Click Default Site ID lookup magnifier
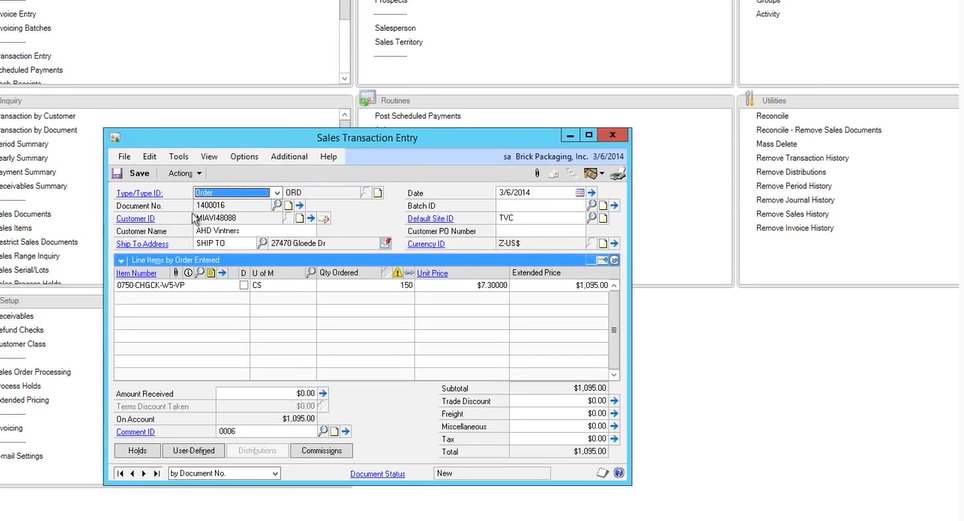Image resolution: width=964 pixels, height=521 pixels. coord(591,218)
